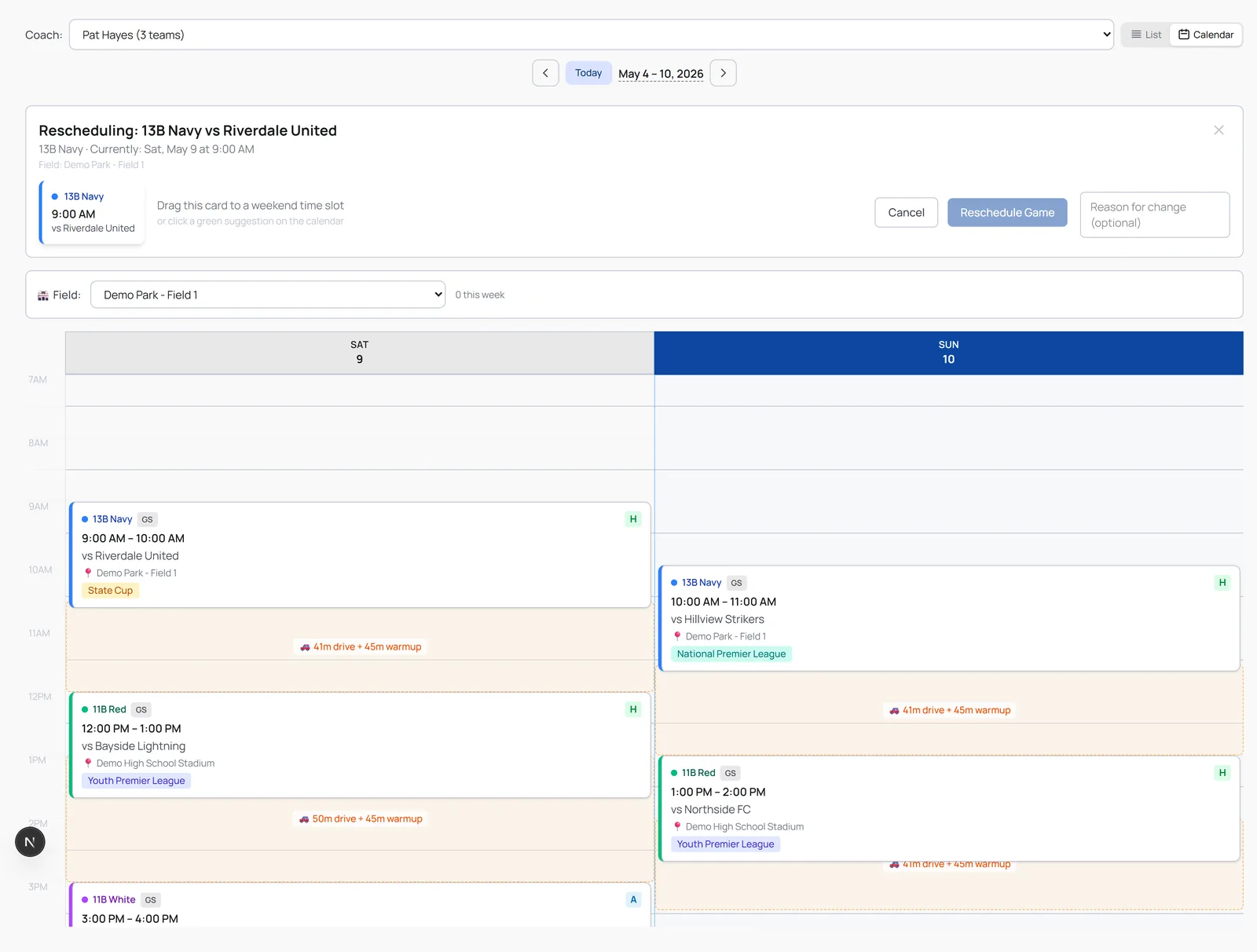Click the Today button
1257x952 pixels.
tap(588, 73)
